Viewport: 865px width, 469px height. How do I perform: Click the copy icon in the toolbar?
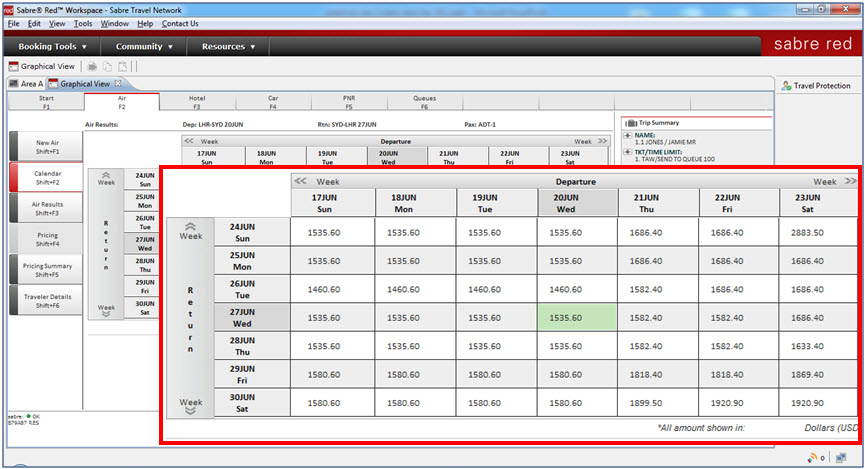click(108, 66)
